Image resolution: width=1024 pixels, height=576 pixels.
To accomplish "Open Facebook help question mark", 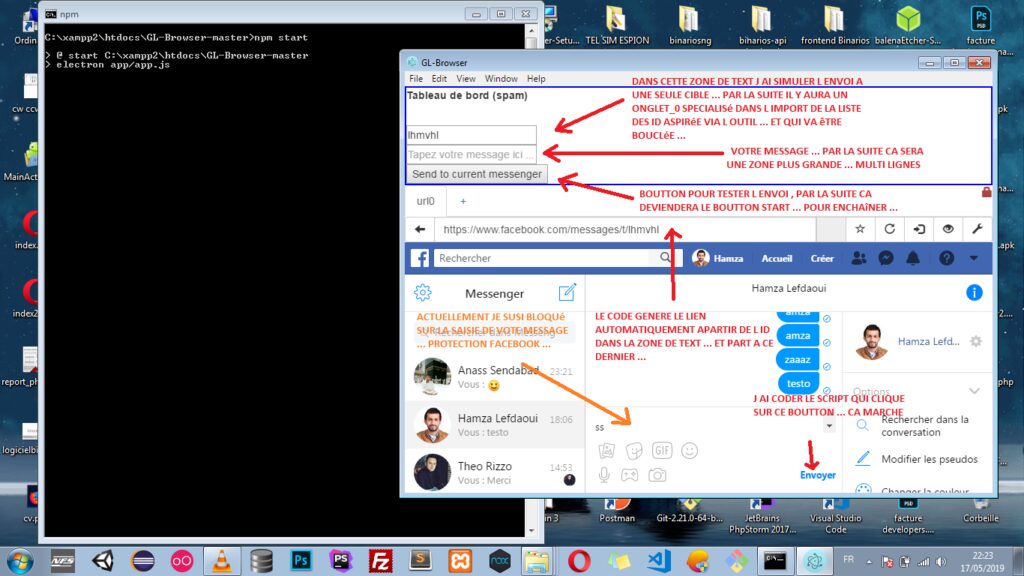I will click(x=946, y=258).
